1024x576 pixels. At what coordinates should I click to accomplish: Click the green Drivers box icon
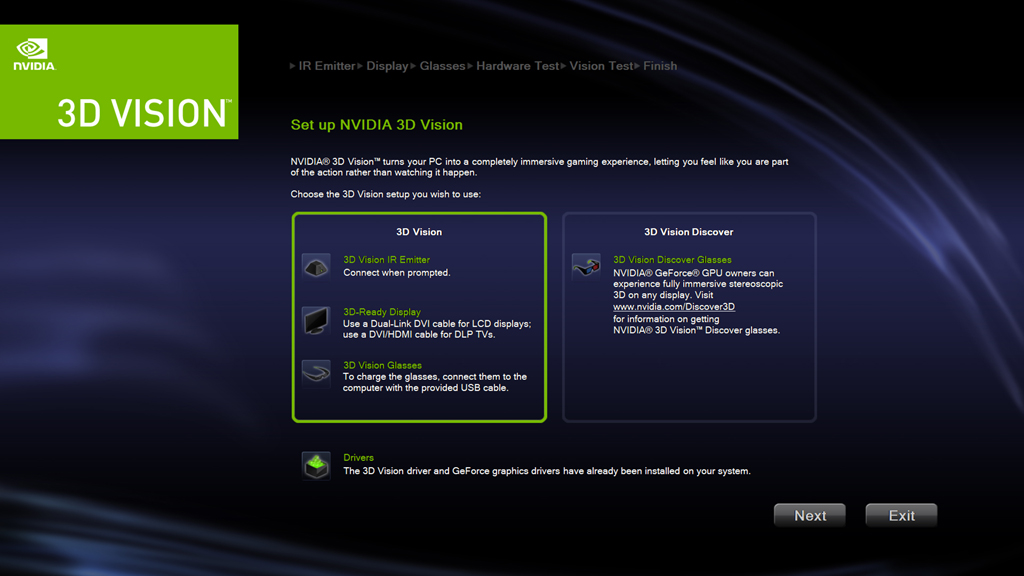pyautogui.click(x=316, y=466)
